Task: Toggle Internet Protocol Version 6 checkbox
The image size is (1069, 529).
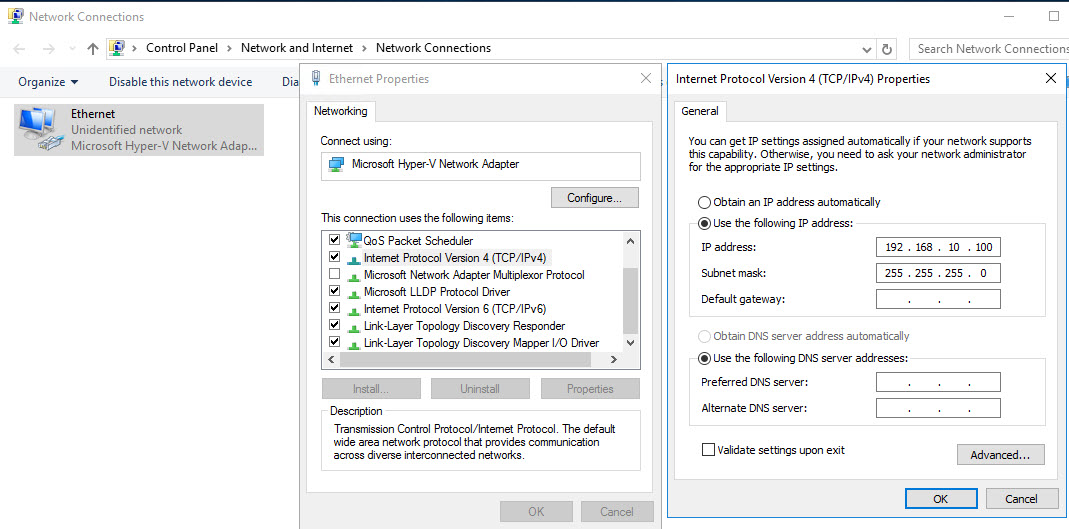Action: (334, 308)
